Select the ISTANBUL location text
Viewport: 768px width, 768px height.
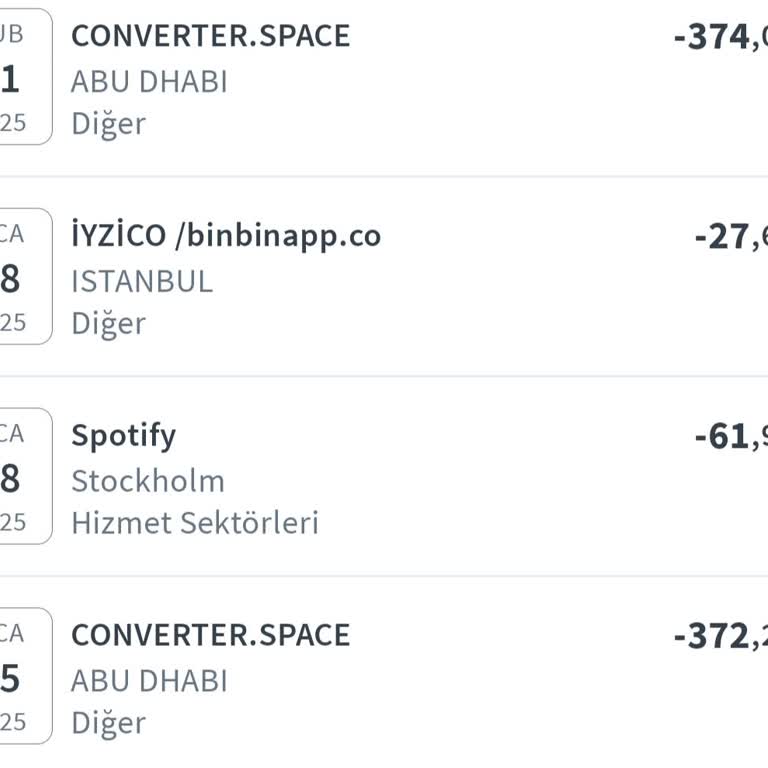[x=142, y=281]
